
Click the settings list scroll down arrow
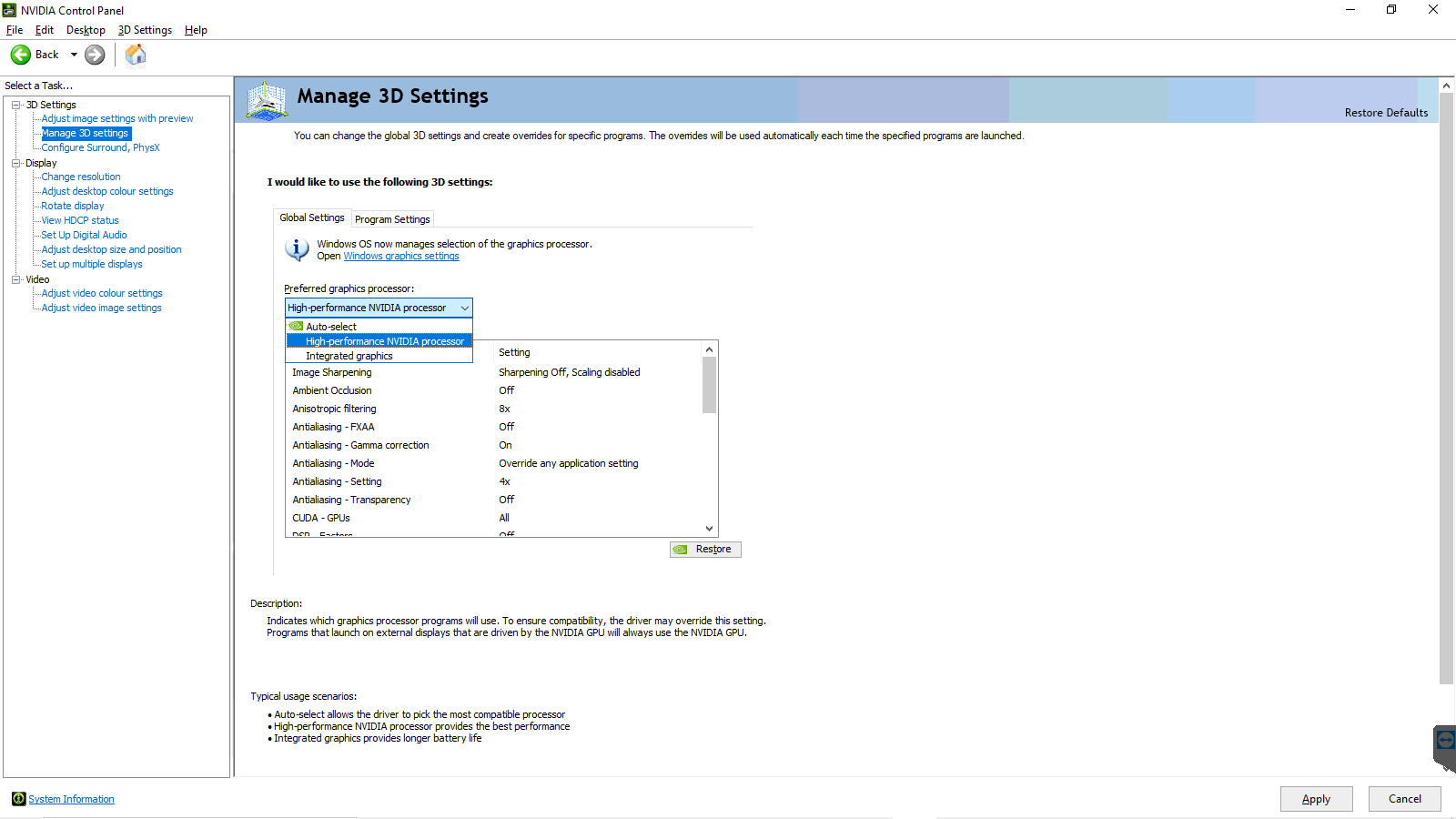(709, 529)
